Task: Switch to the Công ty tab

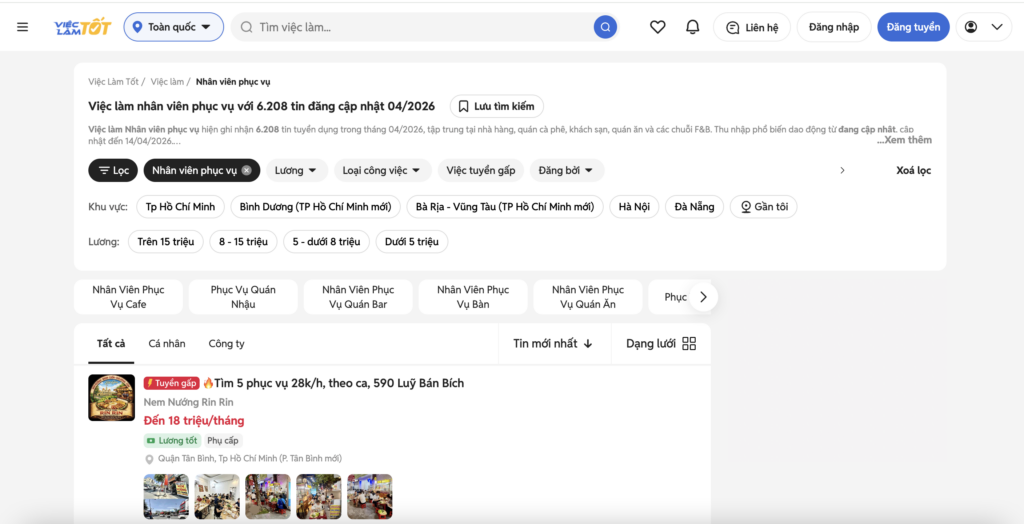Action: coord(226,344)
